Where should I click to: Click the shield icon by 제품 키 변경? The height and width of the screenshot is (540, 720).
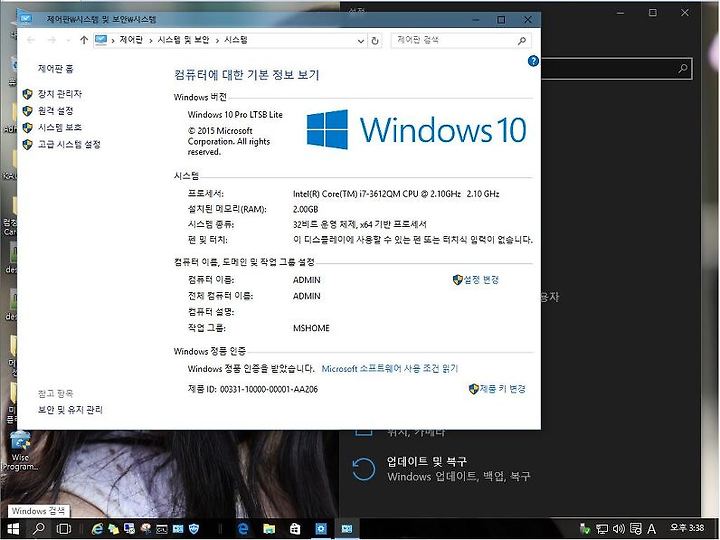(474, 389)
